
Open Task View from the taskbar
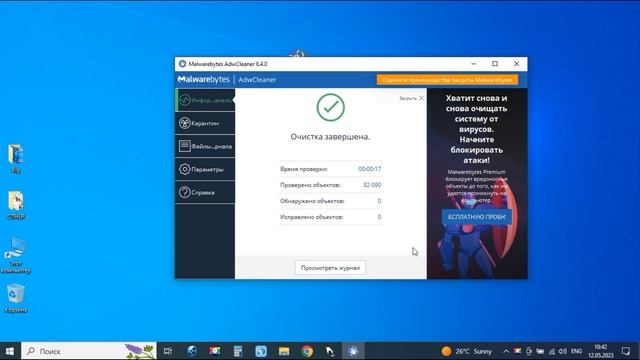coord(168,351)
